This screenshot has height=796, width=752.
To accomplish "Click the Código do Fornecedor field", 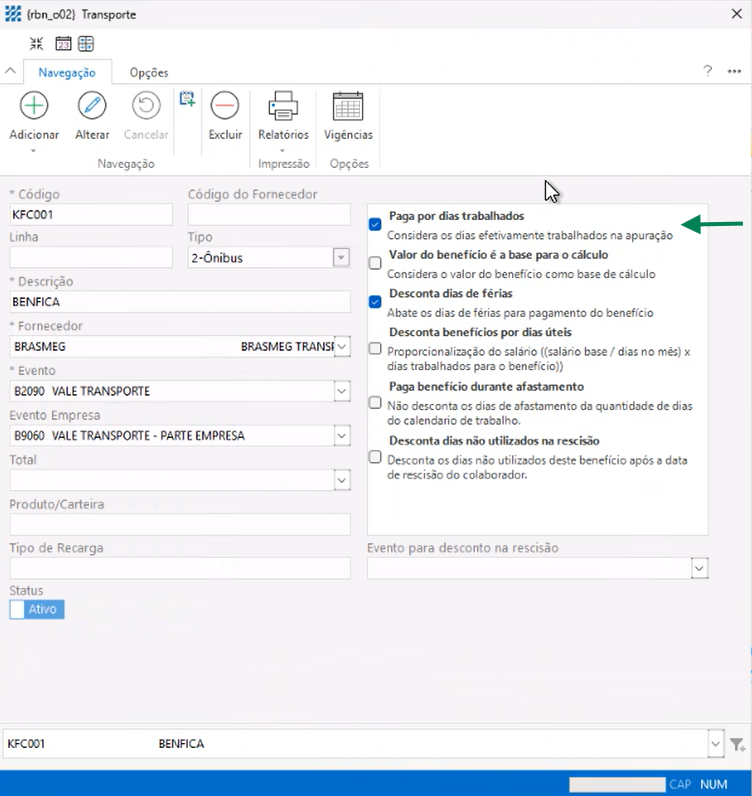I will pyautogui.click(x=269, y=215).
